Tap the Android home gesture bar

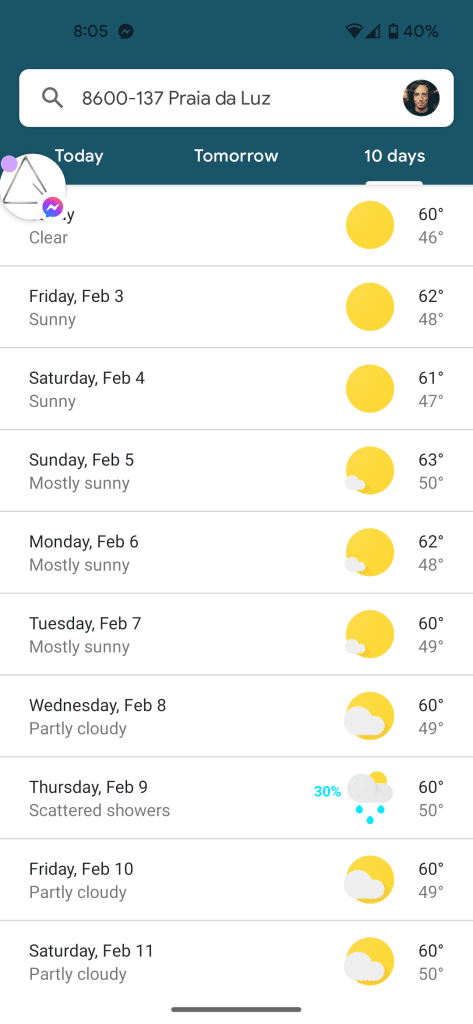(236, 1010)
